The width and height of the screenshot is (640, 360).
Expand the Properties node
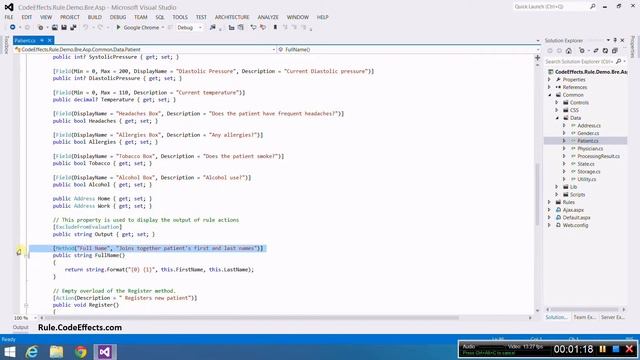point(549,80)
